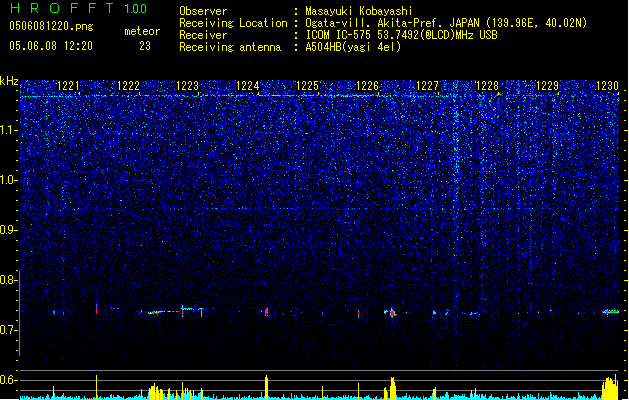Click the 0.8 kHz axis label

[9, 280]
